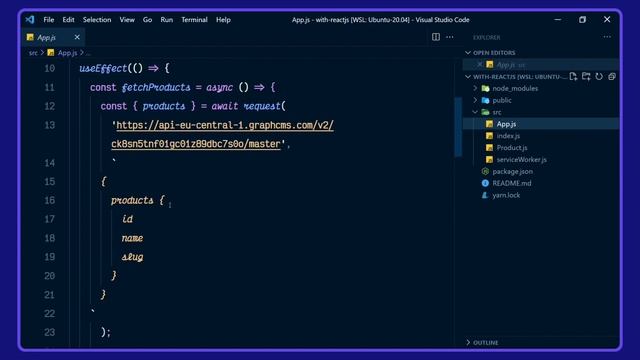Click the yarn.lock file icon

pyautogui.click(x=485, y=195)
